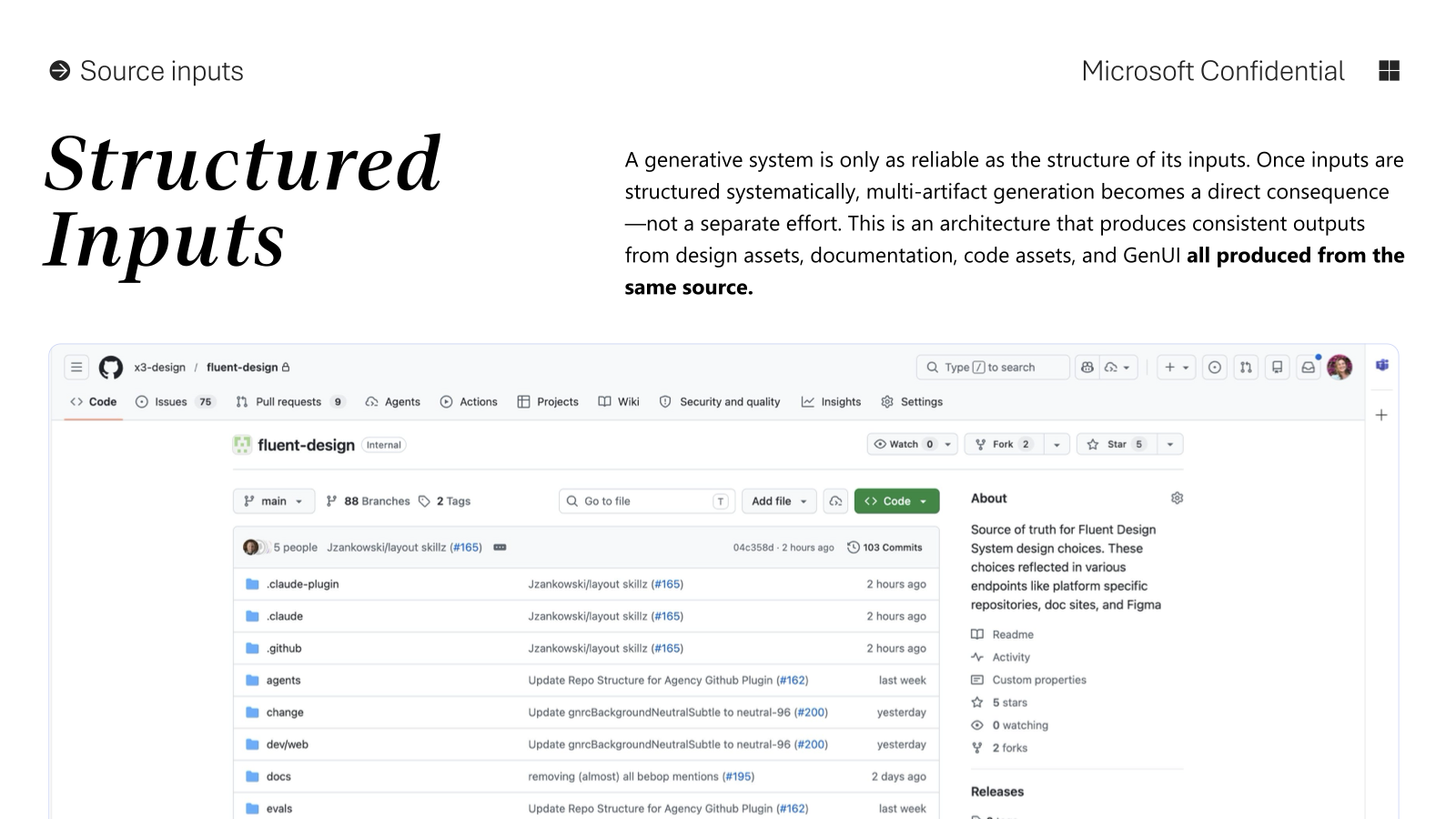Viewport: 1456px width, 819px height.
Task: Open the green Code dropdown
Action: (896, 501)
